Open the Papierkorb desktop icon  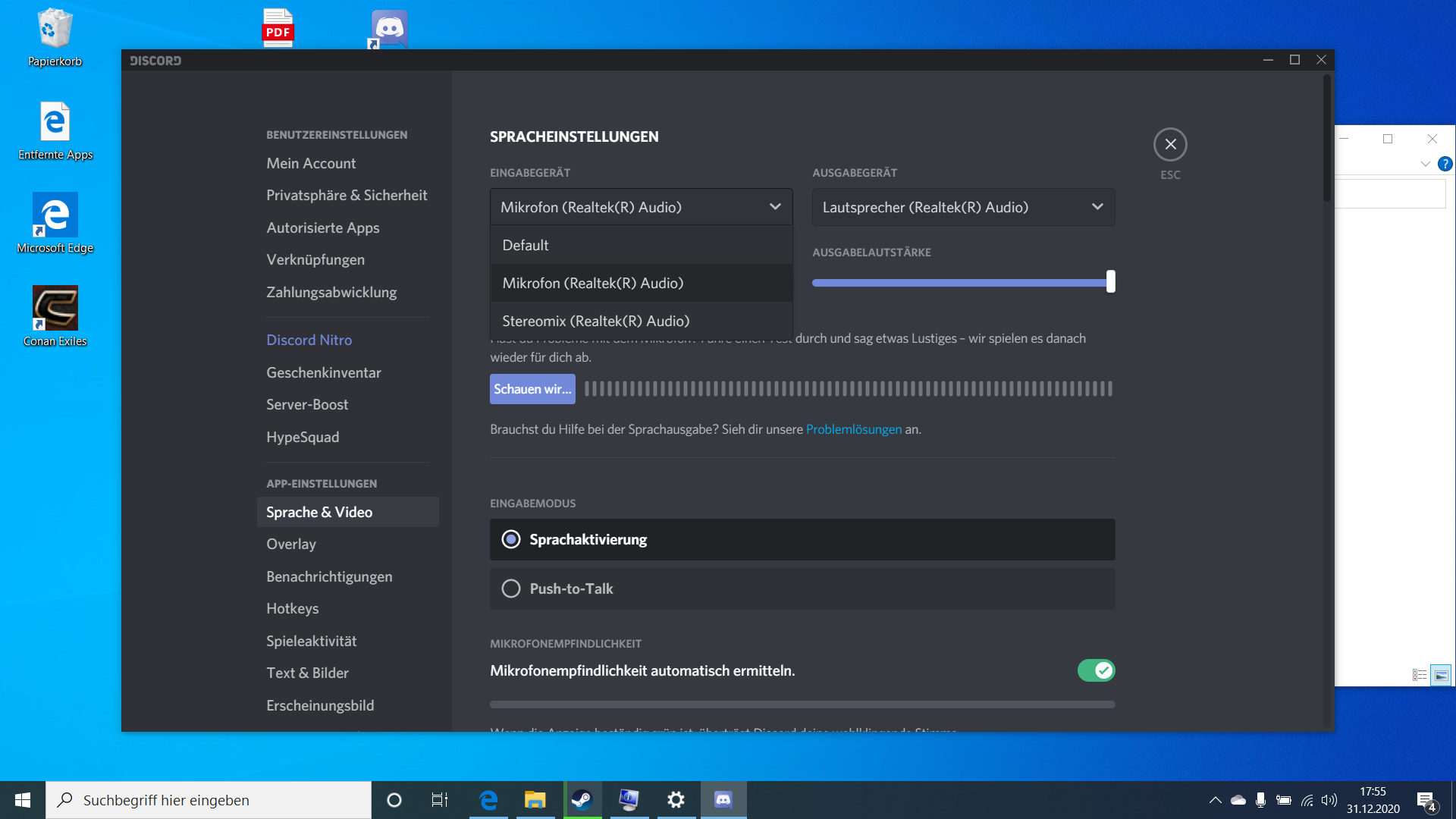point(55,38)
